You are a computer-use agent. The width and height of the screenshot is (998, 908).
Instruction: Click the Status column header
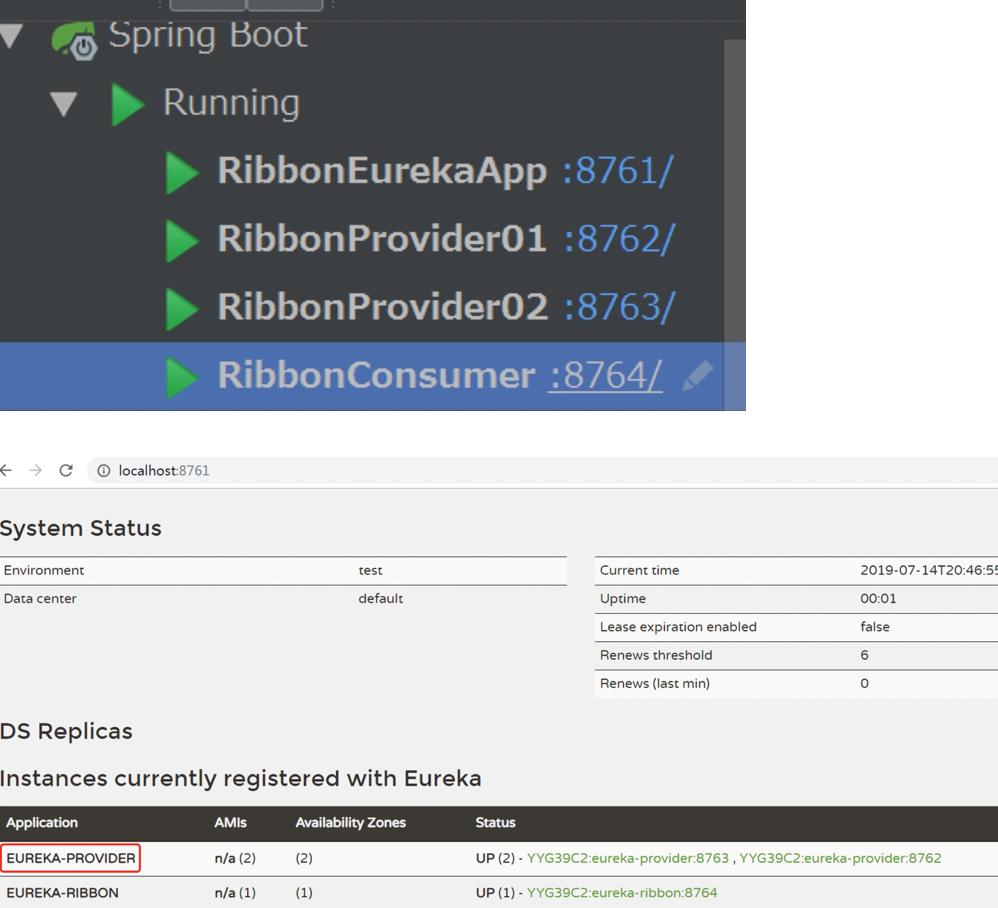(495, 822)
